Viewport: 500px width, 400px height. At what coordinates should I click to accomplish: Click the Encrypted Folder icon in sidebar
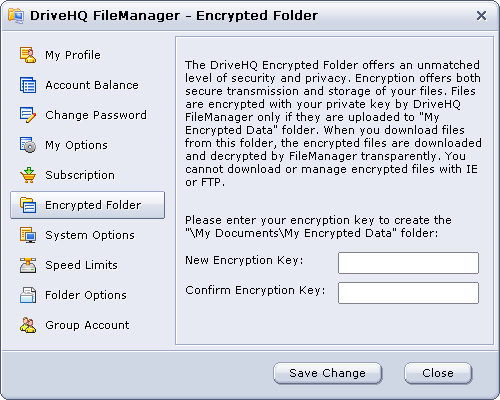tap(28, 205)
